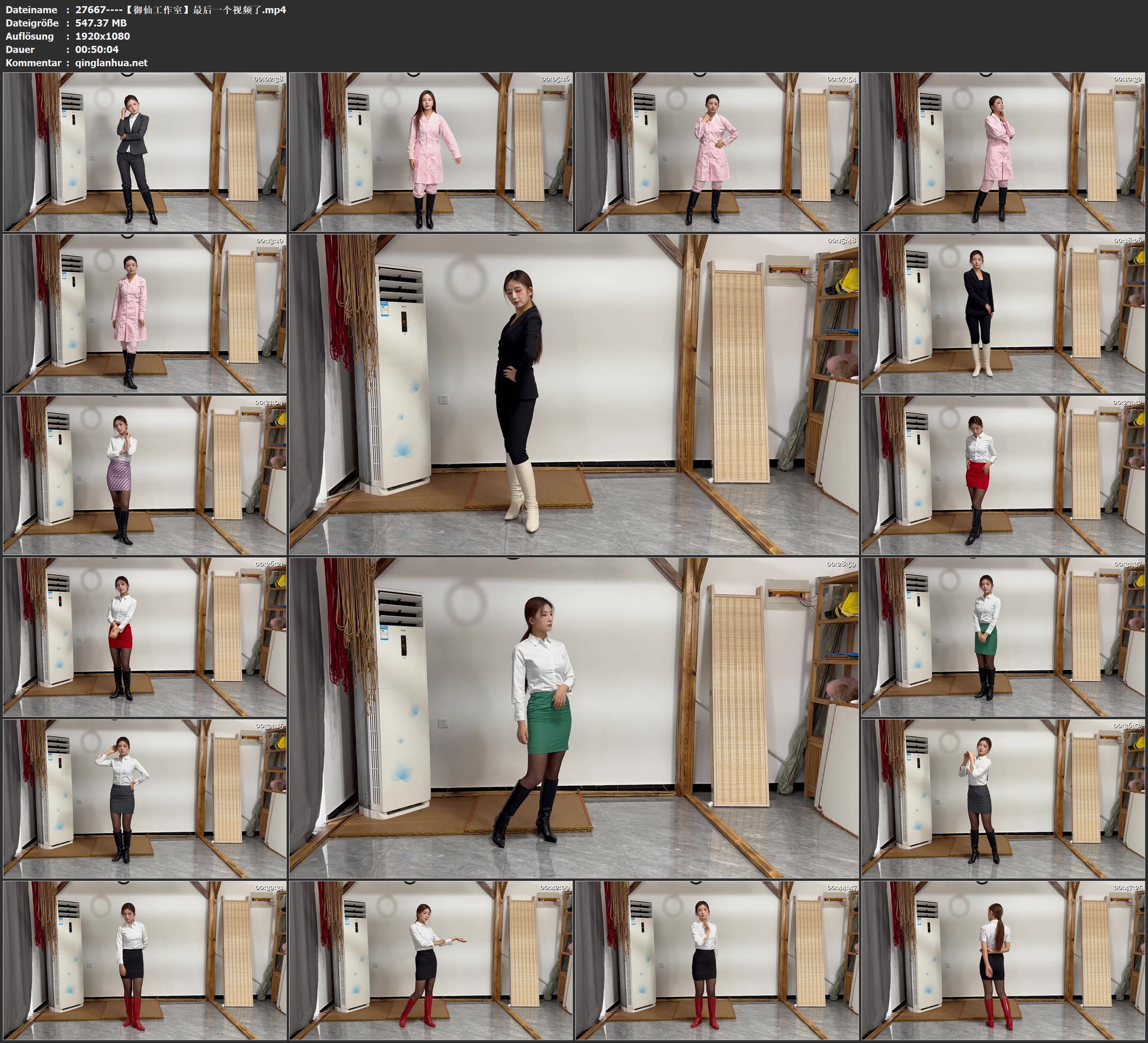
Task: Click the mp4 file name text
Action: tap(181, 9)
